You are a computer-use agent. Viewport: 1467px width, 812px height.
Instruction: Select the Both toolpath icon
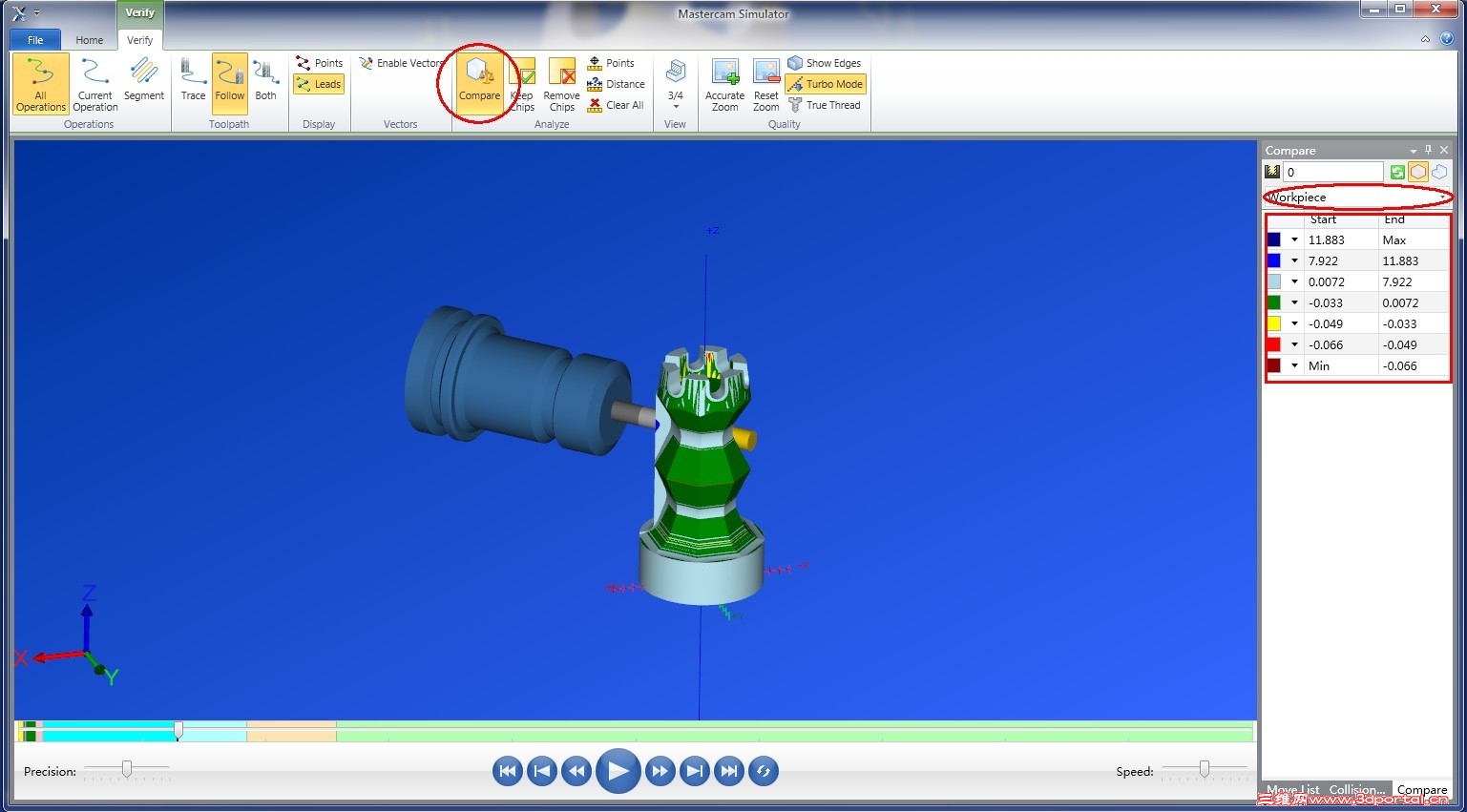click(x=265, y=79)
